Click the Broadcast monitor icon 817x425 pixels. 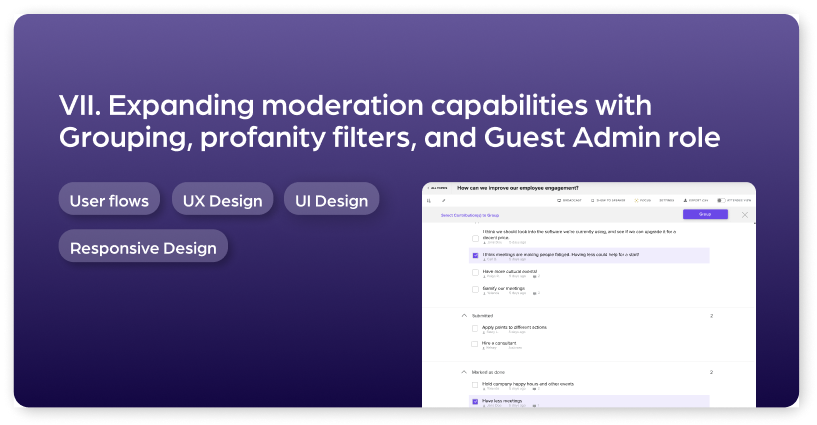coord(559,201)
